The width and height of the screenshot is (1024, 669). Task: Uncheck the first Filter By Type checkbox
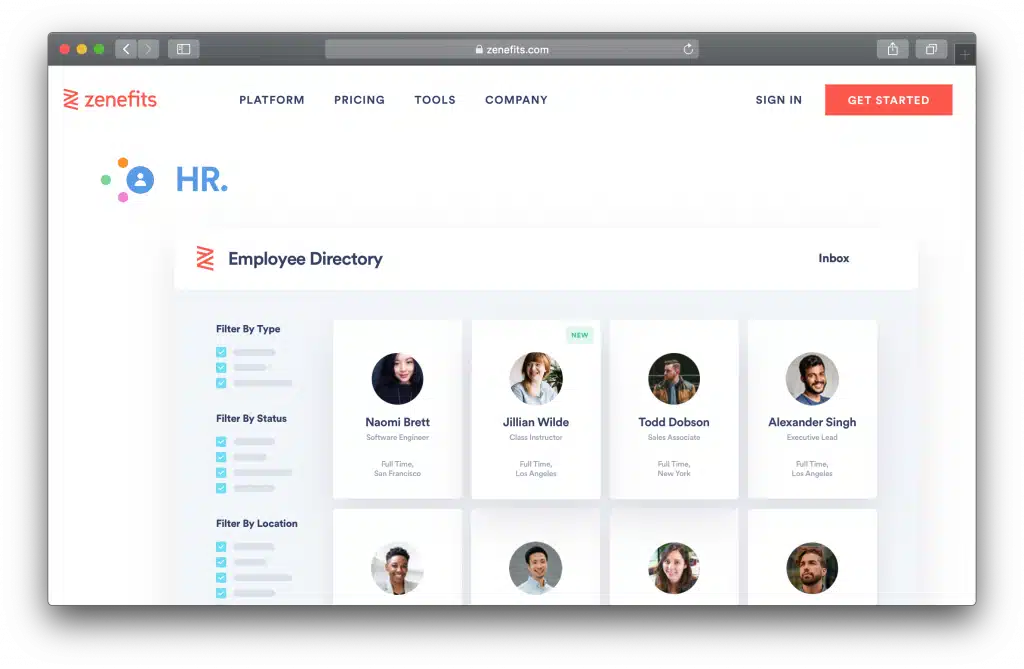pos(221,352)
